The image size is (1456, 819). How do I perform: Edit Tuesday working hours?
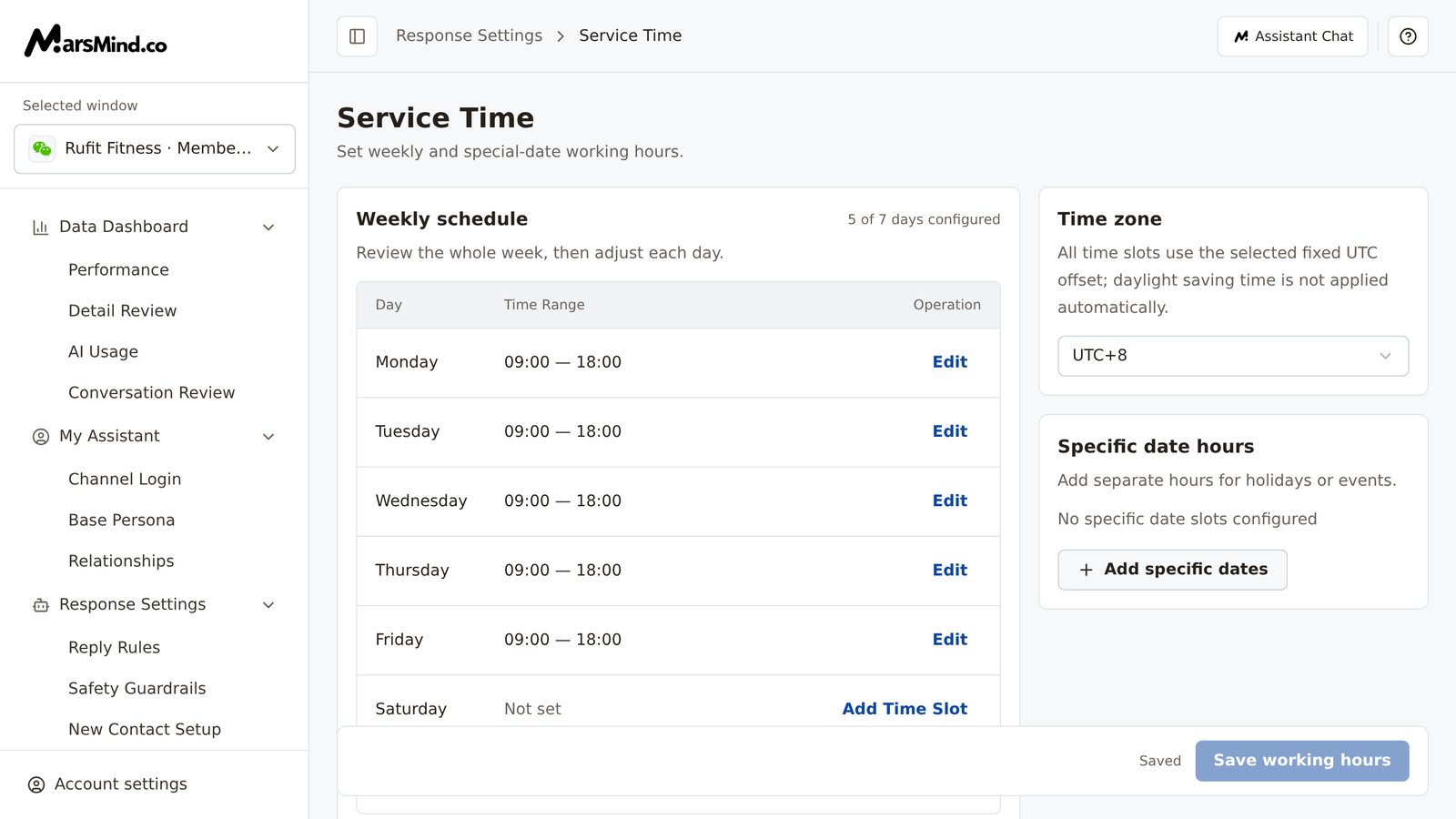[x=949, y=431]
